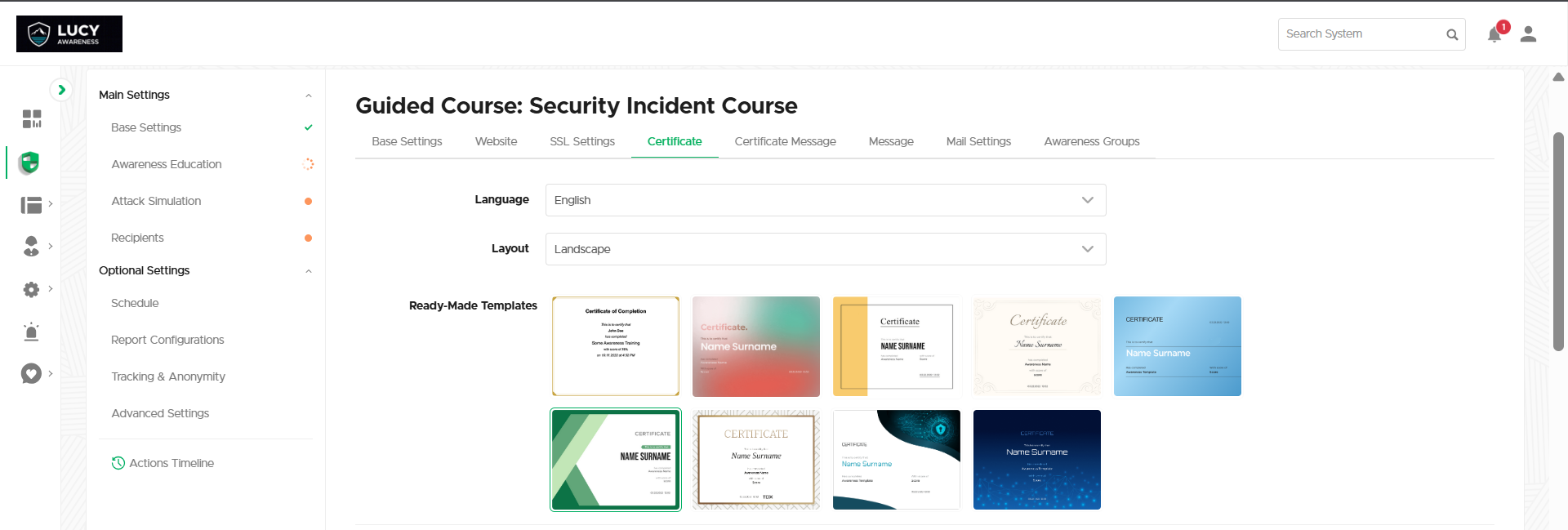This screenshot has width=1568, height=530.
Task: Open Actions Timeline link
Action: click(171, 463)
